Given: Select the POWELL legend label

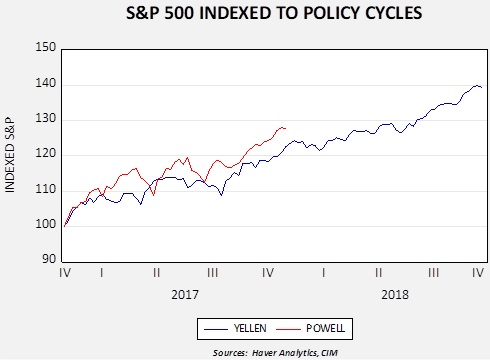Looking at the screenshot, I should point(326,328).
